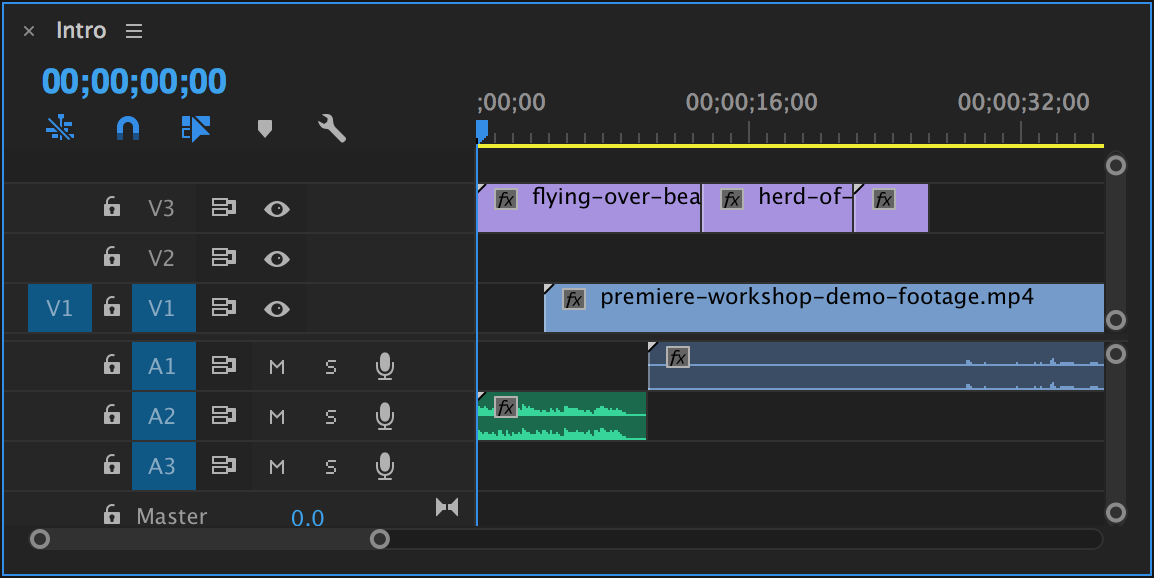Toggle track output visibility for V1
The width and height of the screenshot is (1154, 578).
point(277,308)
